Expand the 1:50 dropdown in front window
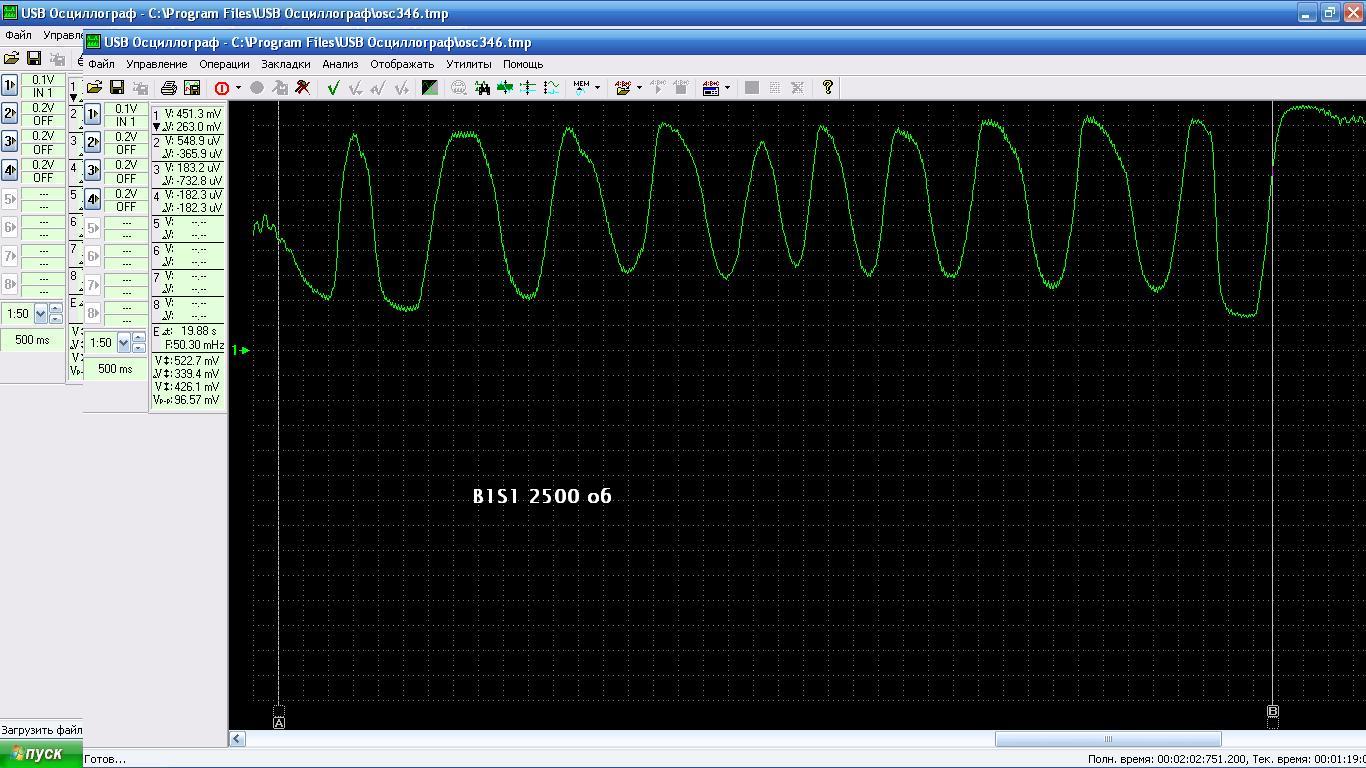The width and height of the screenshot is (1366, 768). point(124,343)
